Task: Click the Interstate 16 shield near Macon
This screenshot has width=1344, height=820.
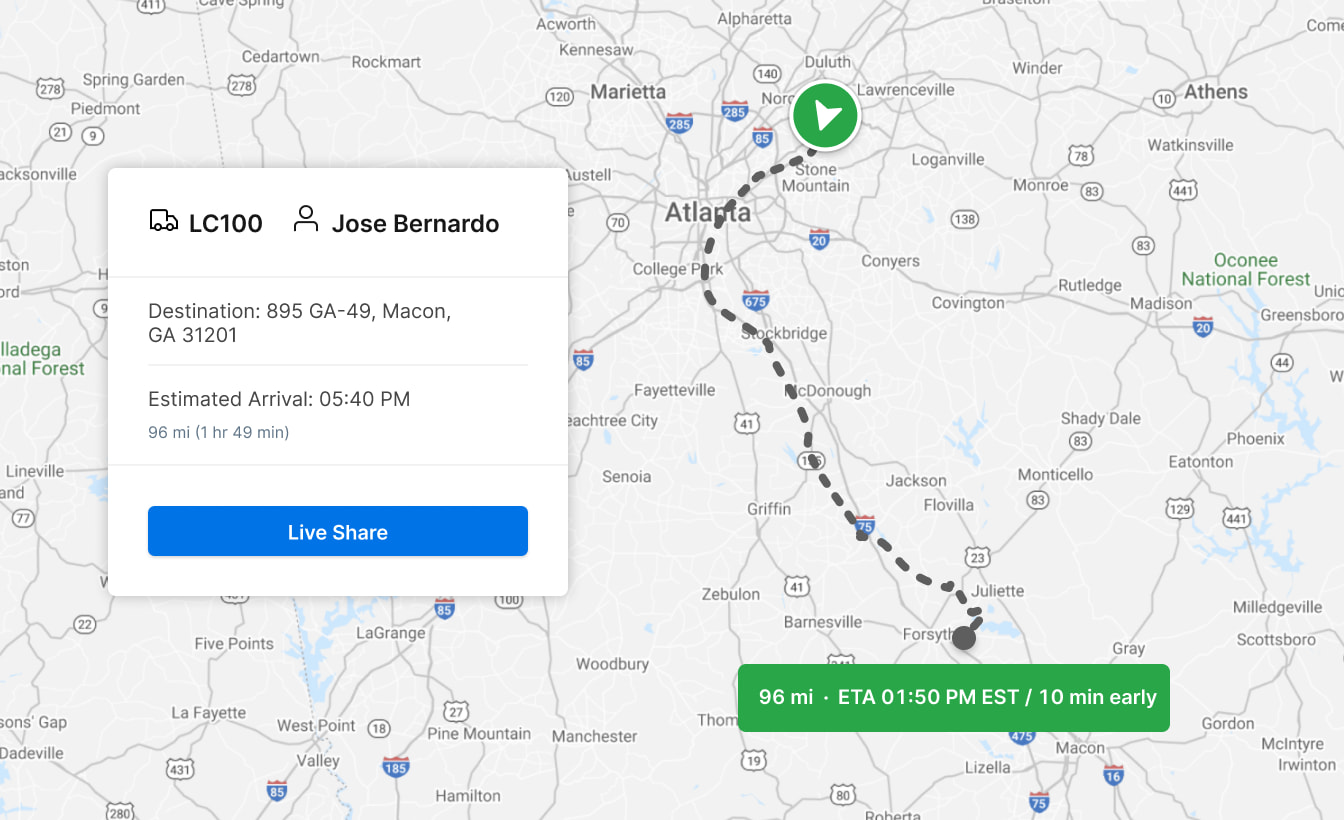Action: click(1113, 775)
